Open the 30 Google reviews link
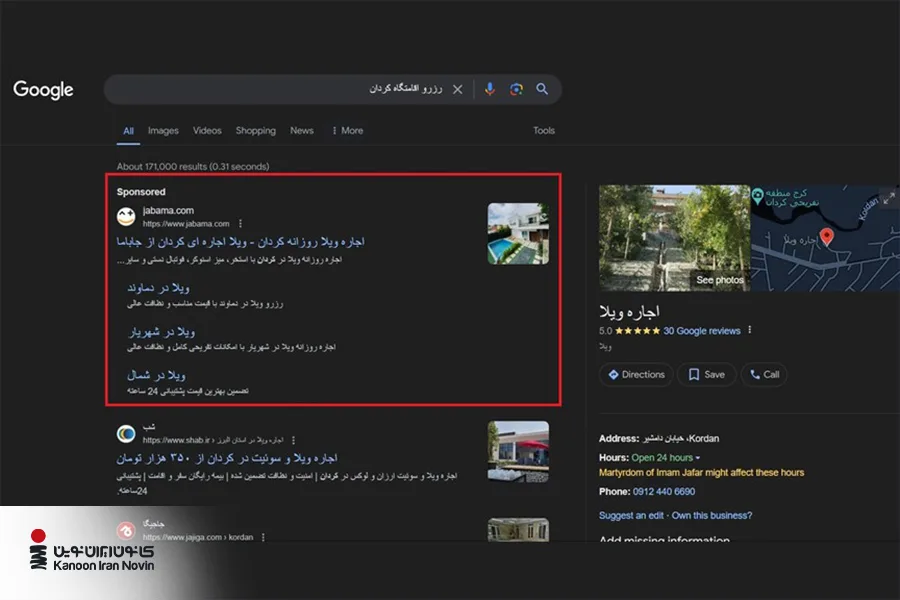The height and width of the screenshot is (600, 900). (x=701, y=331)
